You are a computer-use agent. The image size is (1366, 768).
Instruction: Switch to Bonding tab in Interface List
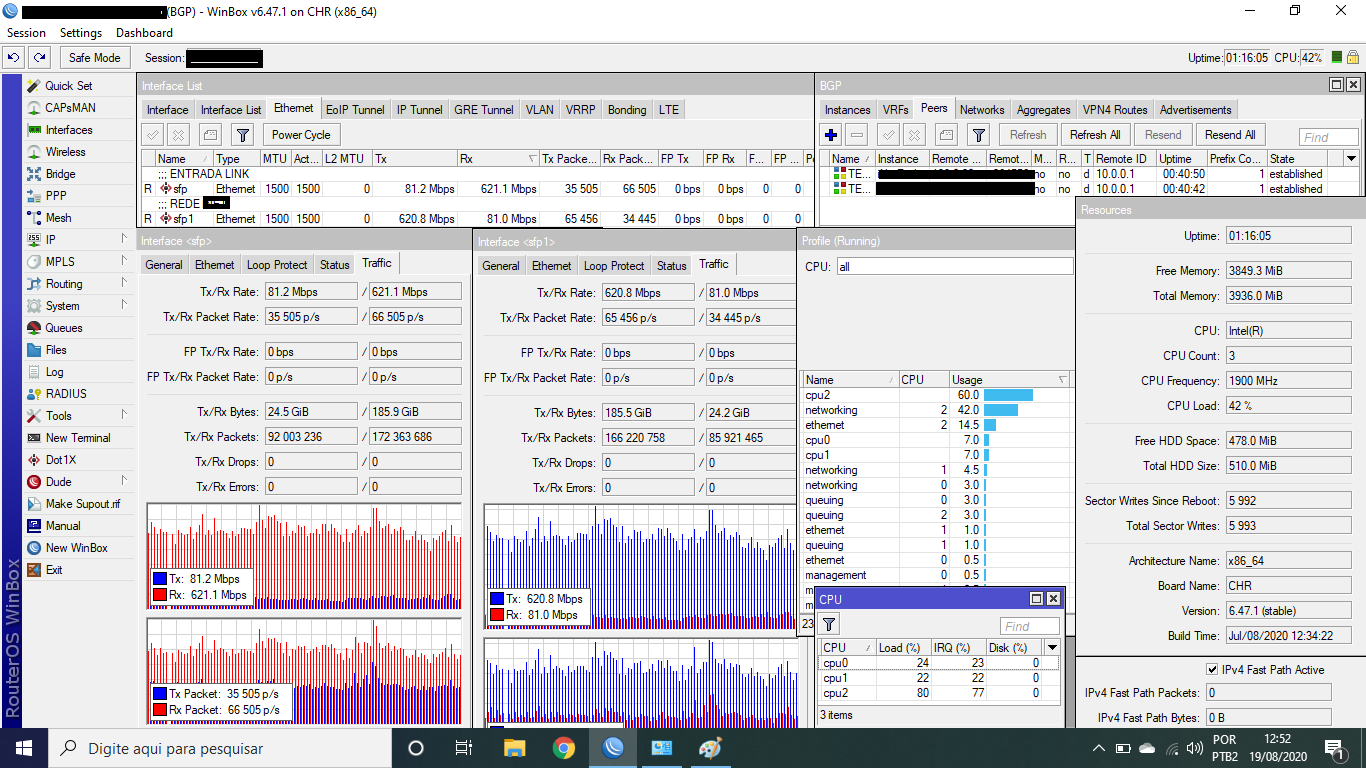click(x=627, y=110)
